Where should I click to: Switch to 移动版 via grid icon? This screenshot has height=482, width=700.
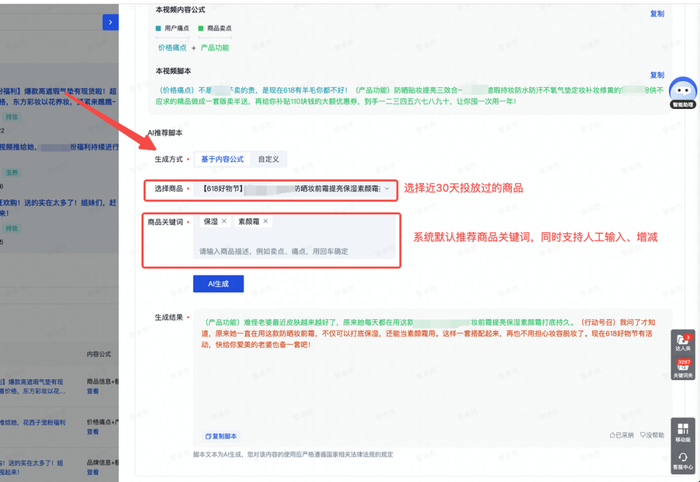[683, 432]
